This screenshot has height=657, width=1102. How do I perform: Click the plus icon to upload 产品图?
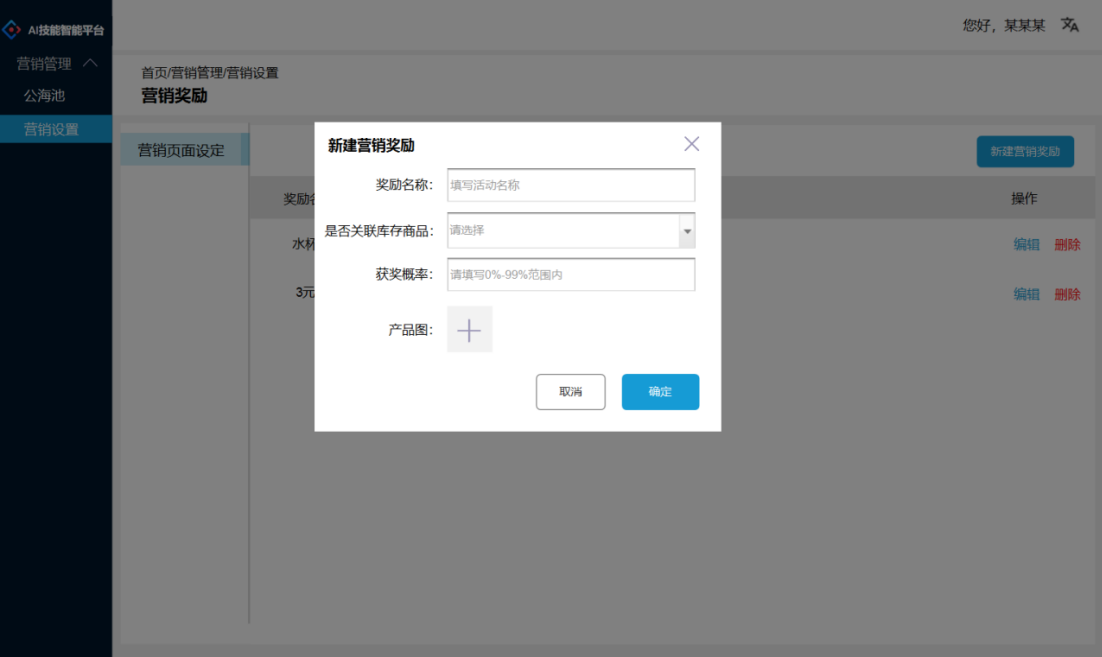pos(469,329)
